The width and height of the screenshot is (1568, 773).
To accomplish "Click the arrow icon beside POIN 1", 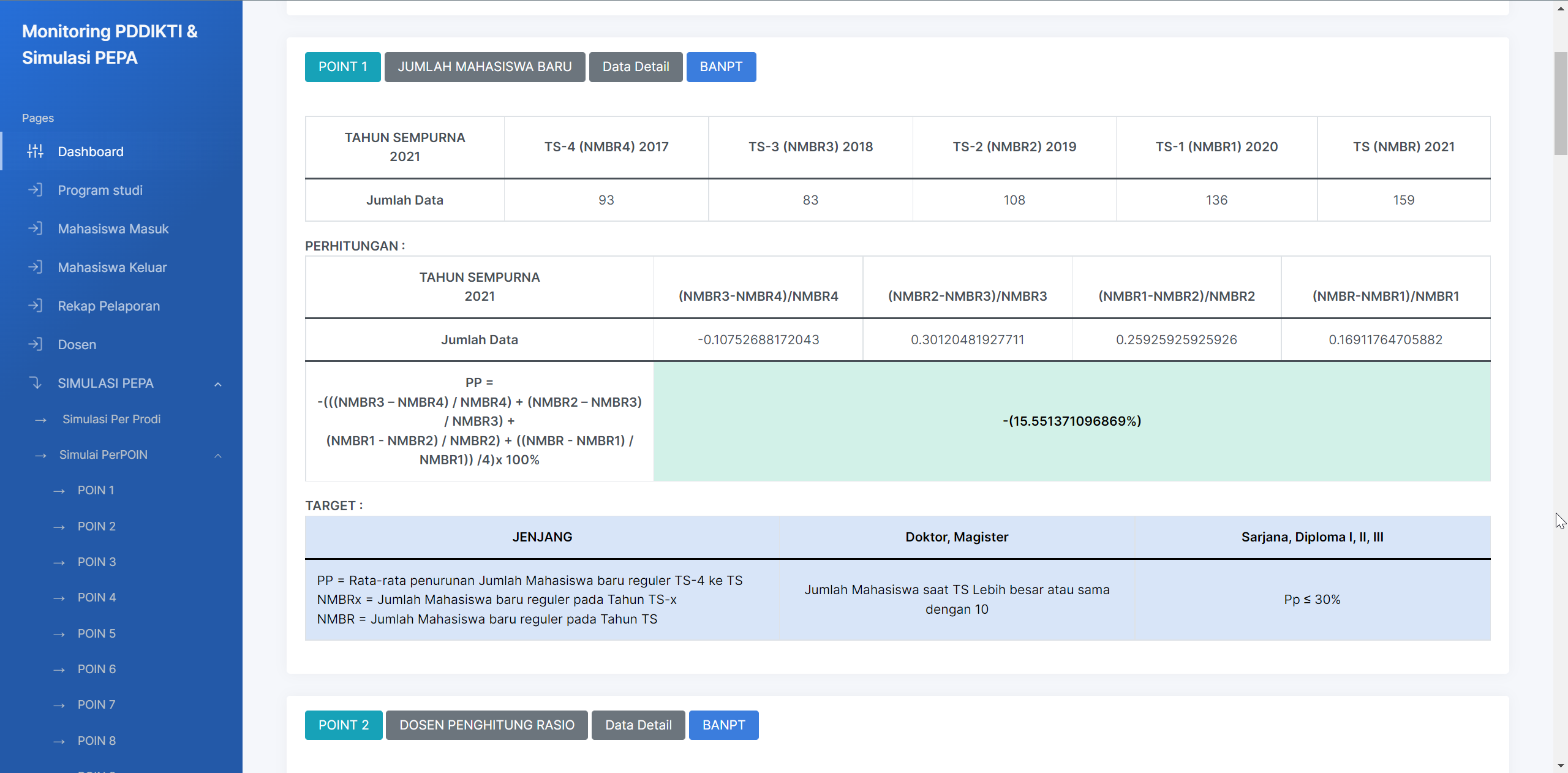I will 59,491.
